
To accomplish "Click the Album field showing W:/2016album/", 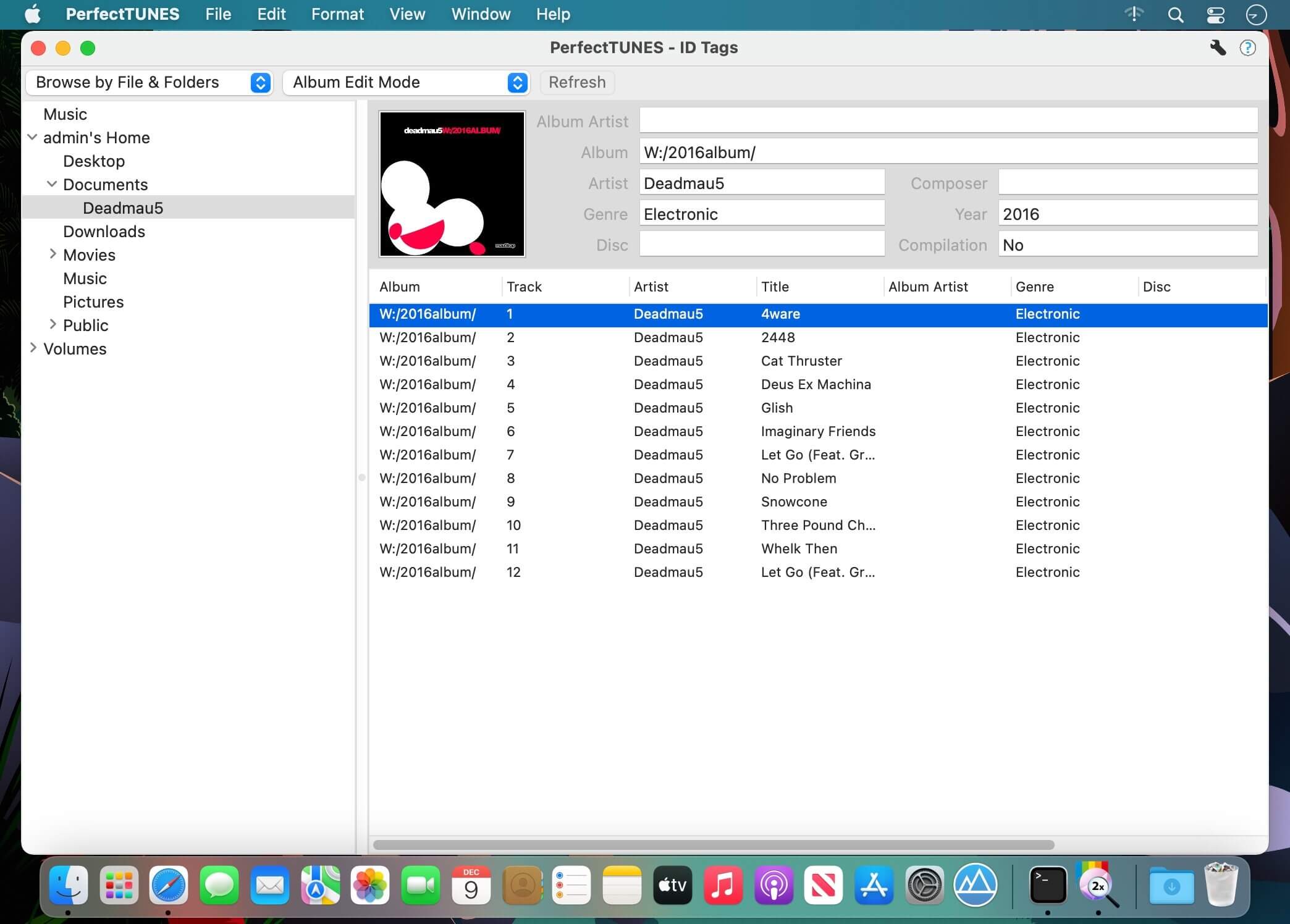I will [x=948, y=151].
